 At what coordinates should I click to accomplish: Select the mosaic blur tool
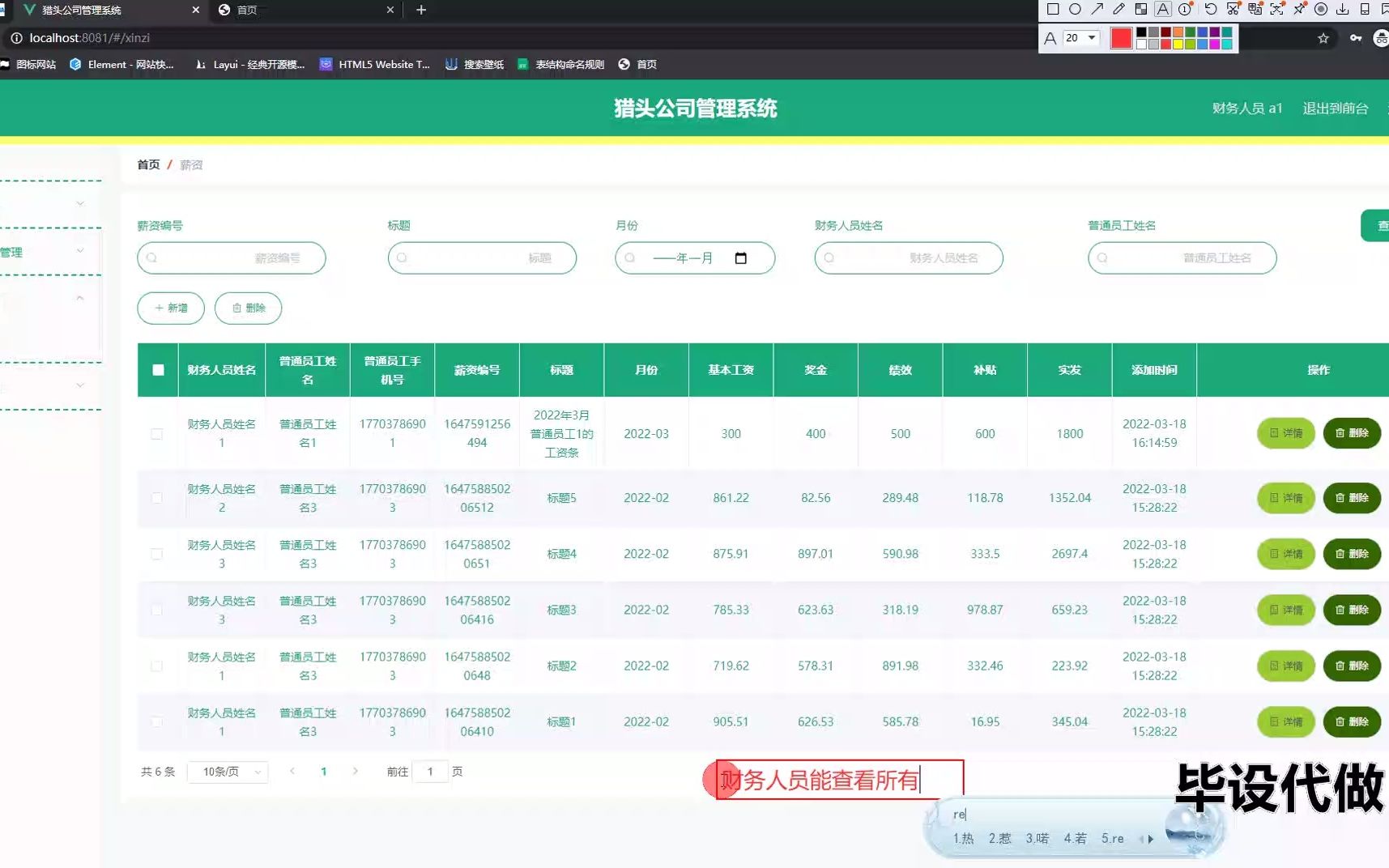(1141, 9)
